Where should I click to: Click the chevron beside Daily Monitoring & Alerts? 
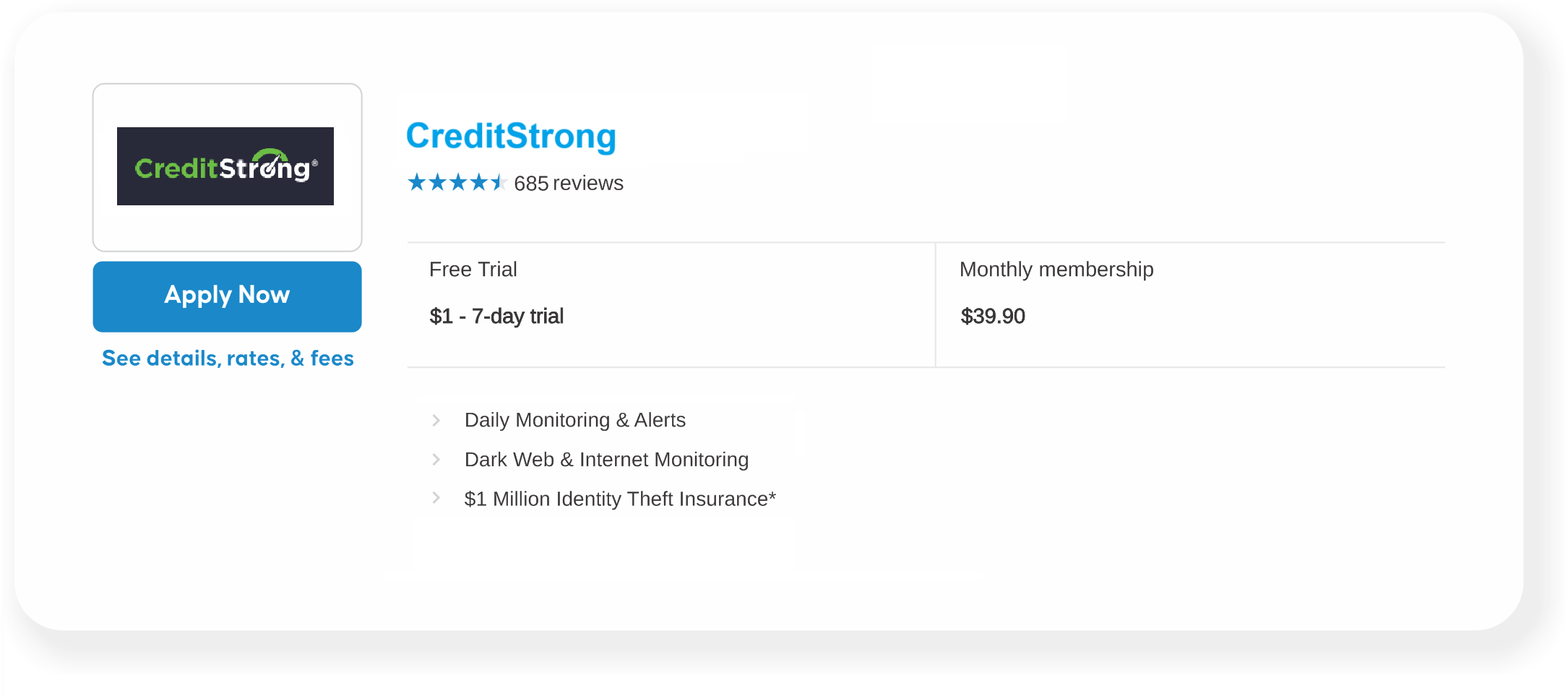pos(436,420)
